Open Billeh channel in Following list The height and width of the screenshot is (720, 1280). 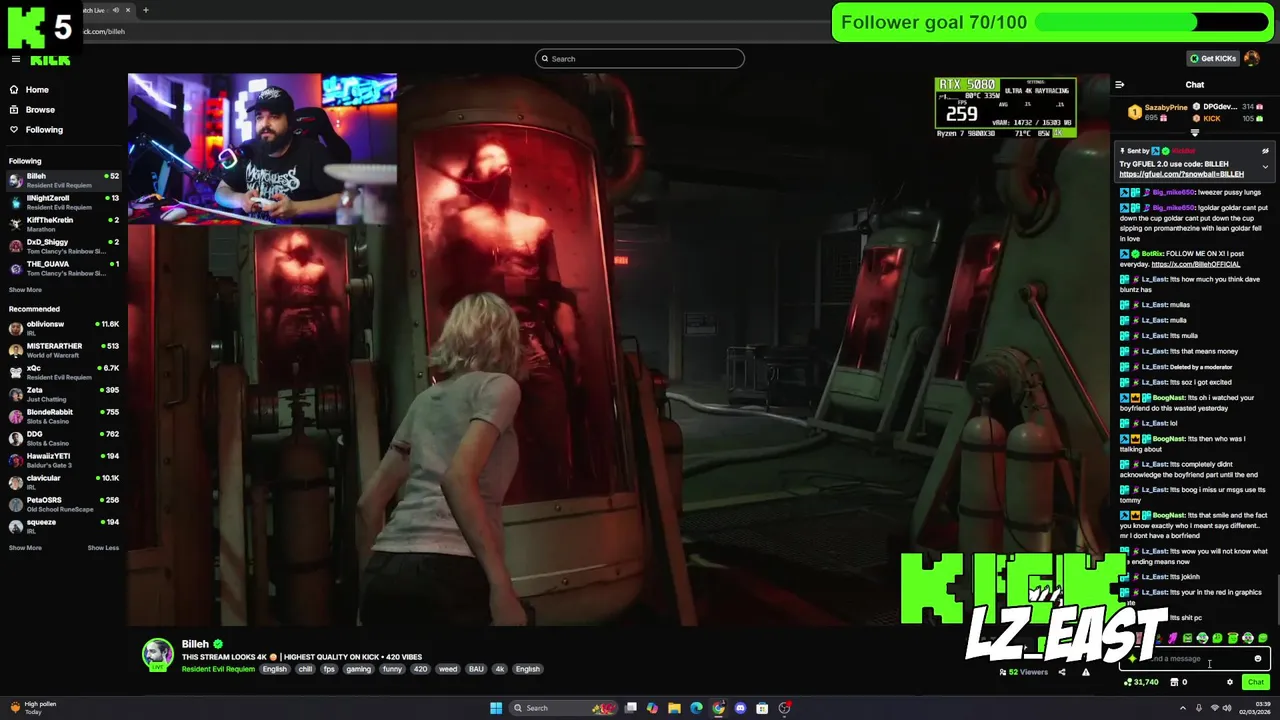[x=63, y=180]
